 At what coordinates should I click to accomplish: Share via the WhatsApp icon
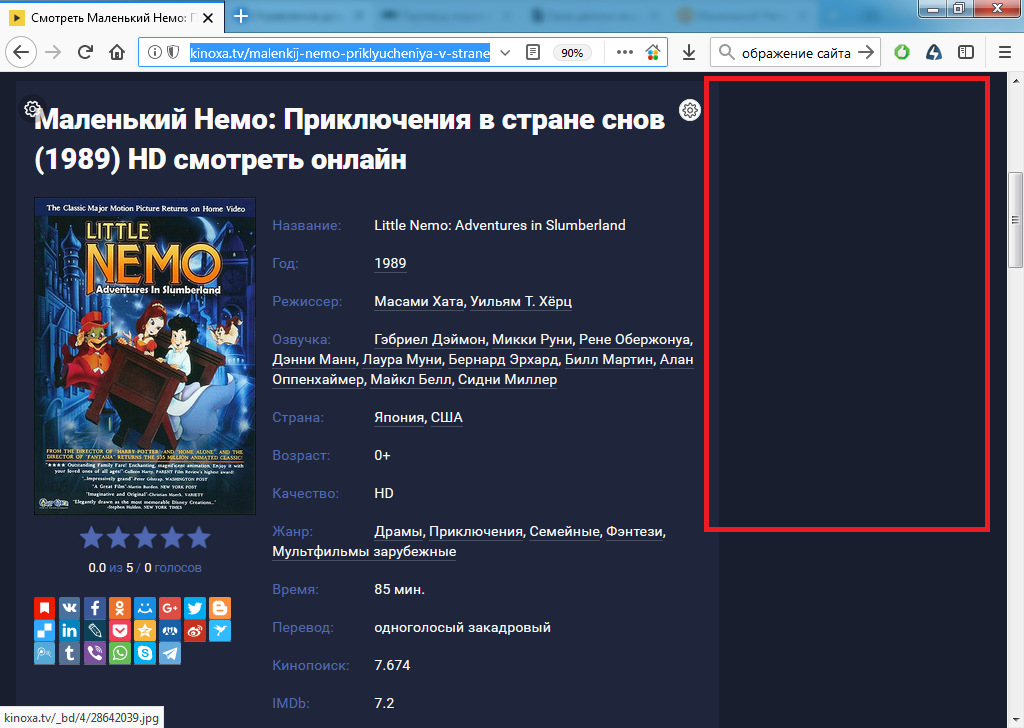click(x=120, y=653)
